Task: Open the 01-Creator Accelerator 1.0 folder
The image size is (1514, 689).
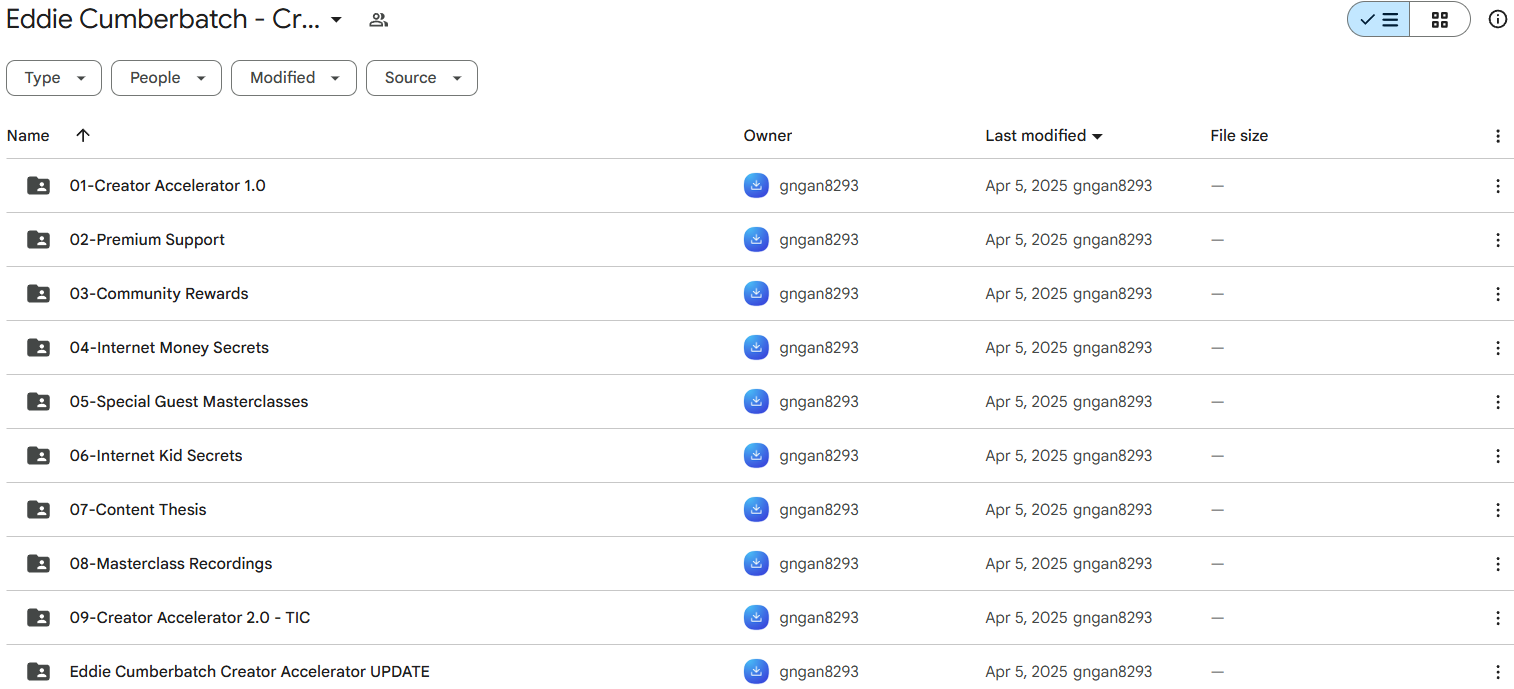Action: (168, 186)
